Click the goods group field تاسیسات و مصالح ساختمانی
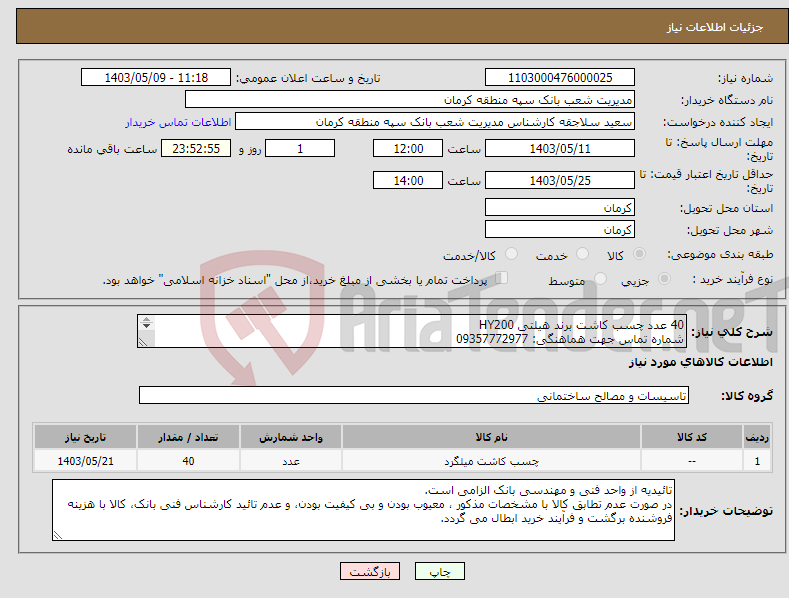 pyautogui.click(x=414, y=396)
